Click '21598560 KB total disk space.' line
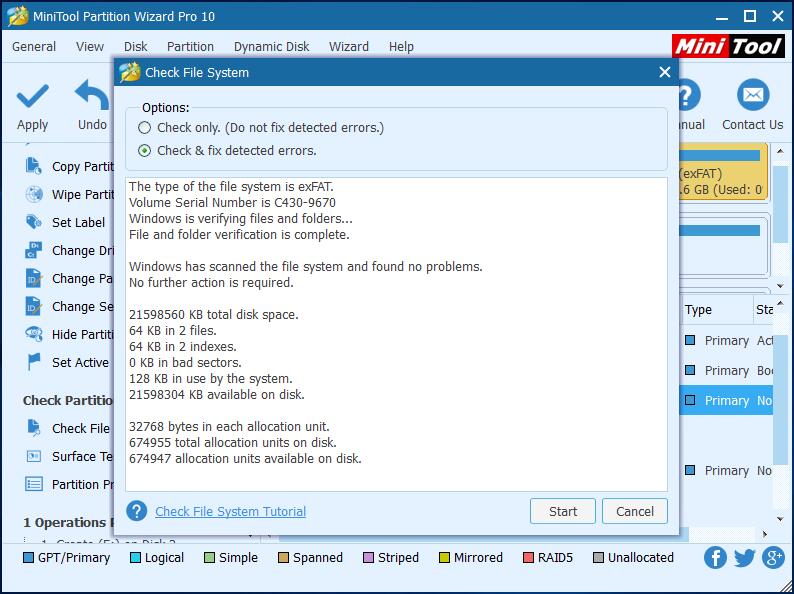This screenshot has height=594, width=794. click(214, 314)
